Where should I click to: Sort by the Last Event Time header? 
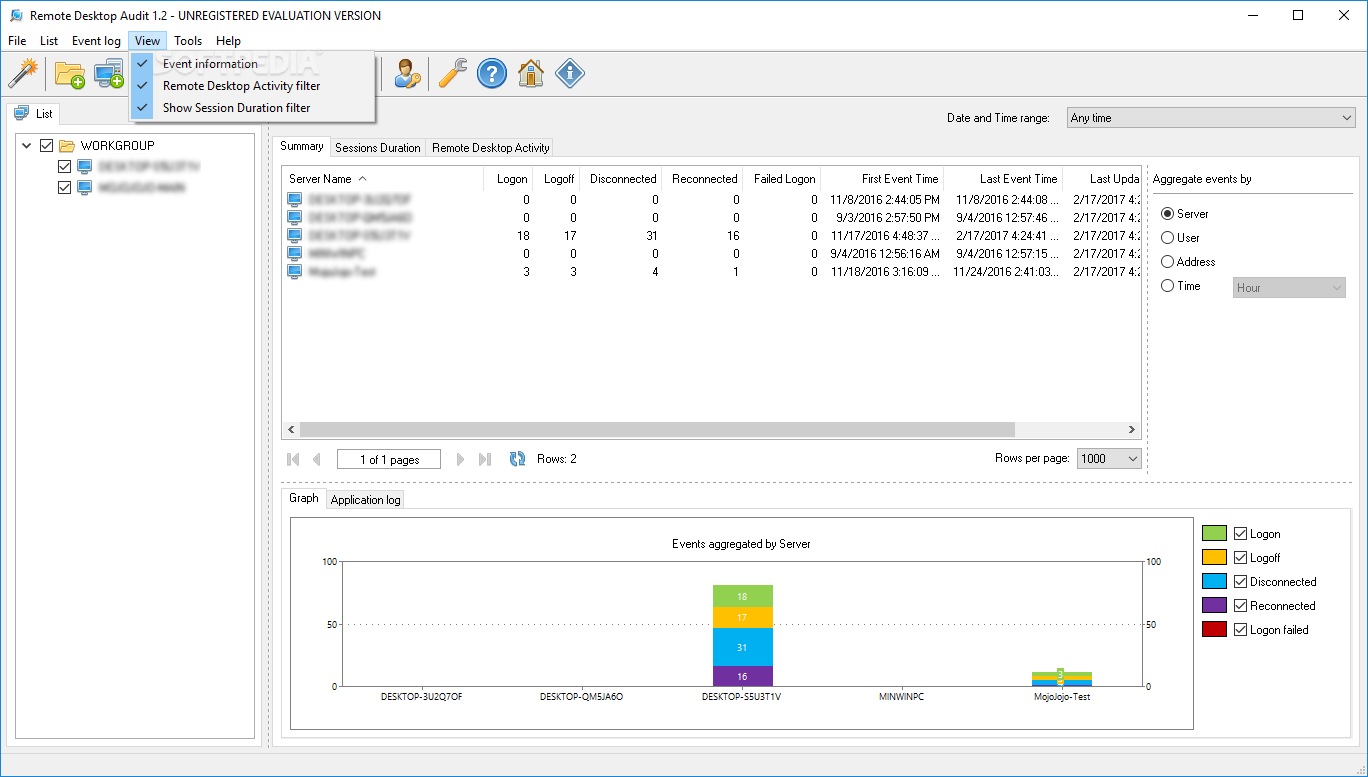[x=1003, y=179]
